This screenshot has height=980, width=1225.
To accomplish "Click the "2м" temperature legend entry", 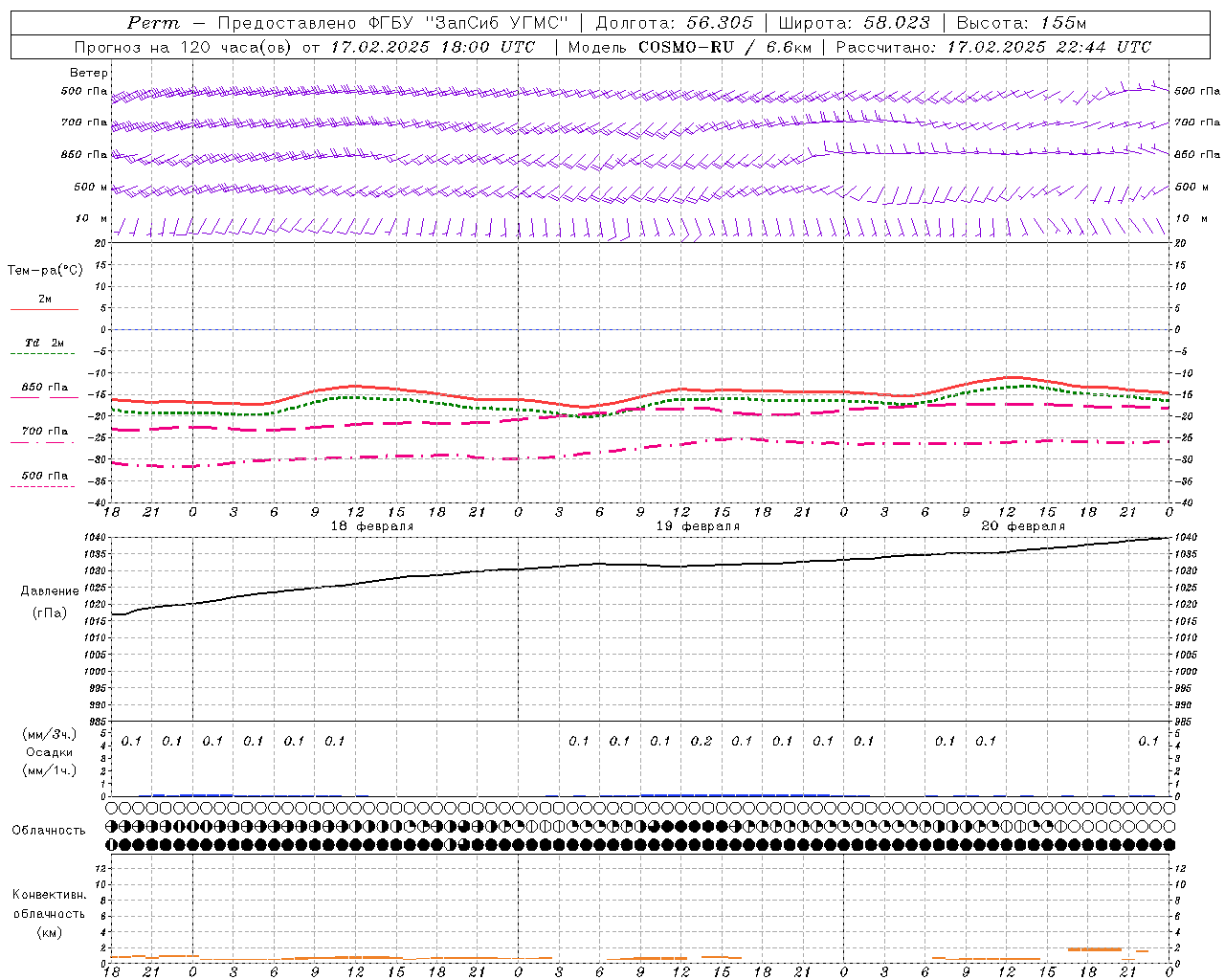I will [x=45, y=300].
